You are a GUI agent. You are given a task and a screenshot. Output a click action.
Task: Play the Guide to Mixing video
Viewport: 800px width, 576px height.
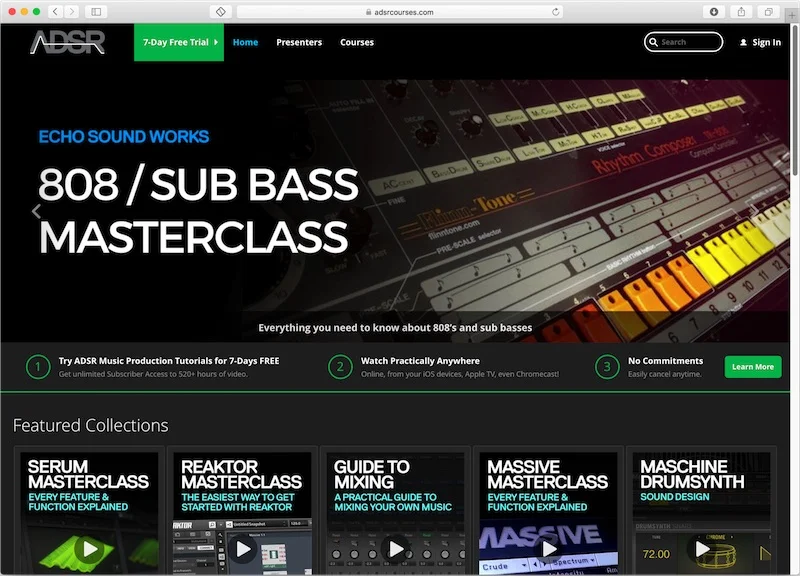(396, 549)
